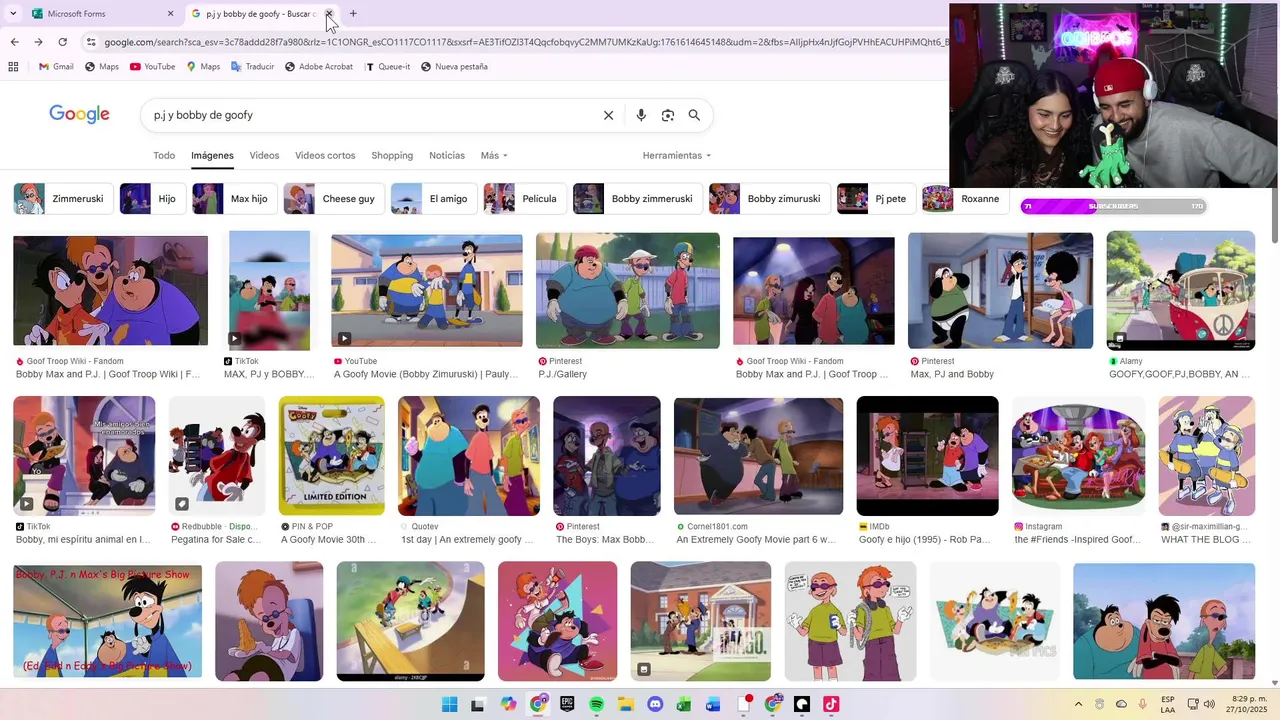
Task: Open Spotify from the taskbar
Action: [596, 704]
